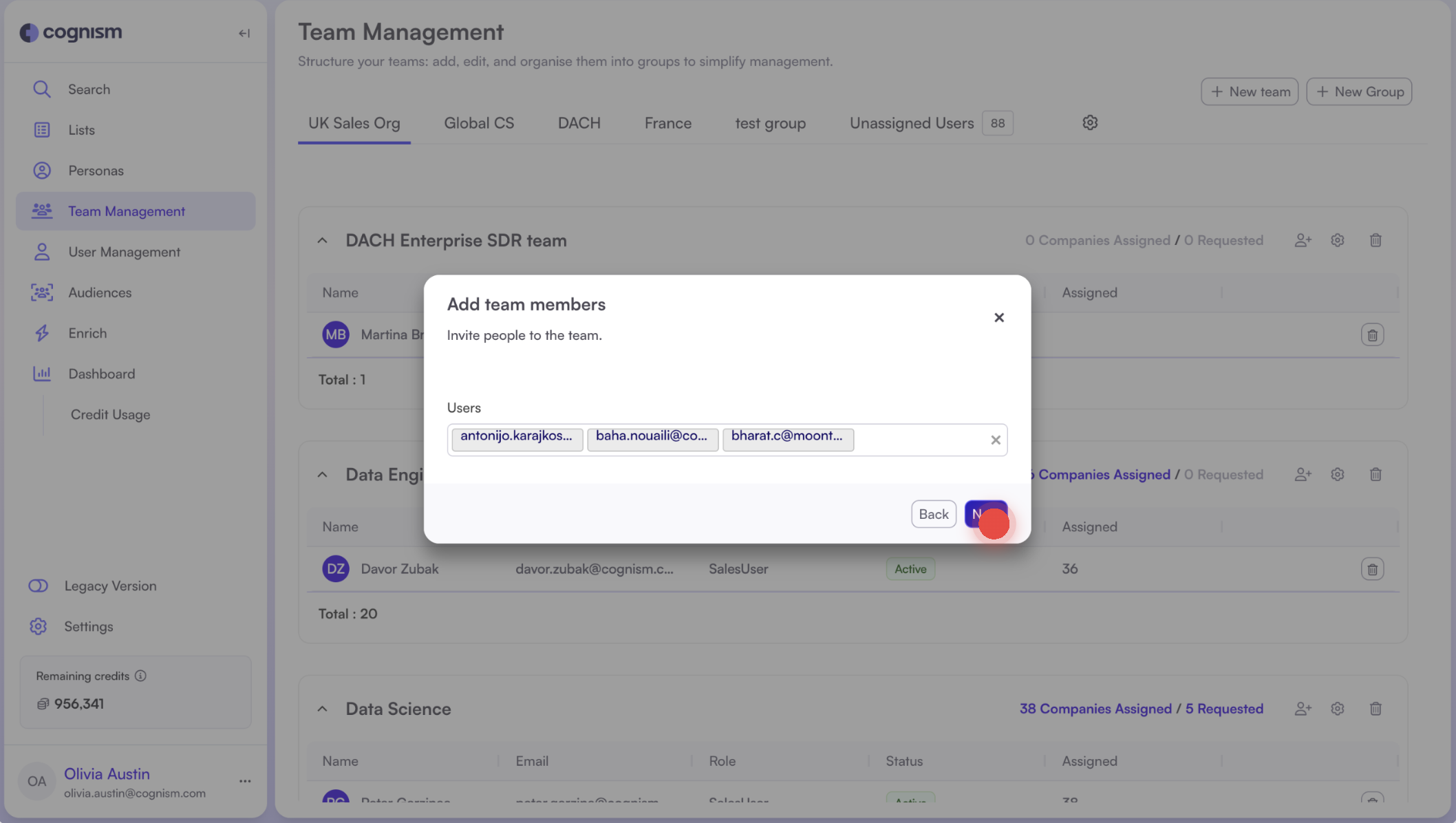This screenshot has width=1456, height=823.
Task: Click the Back button in the dialog
Action: pos(933,514)
